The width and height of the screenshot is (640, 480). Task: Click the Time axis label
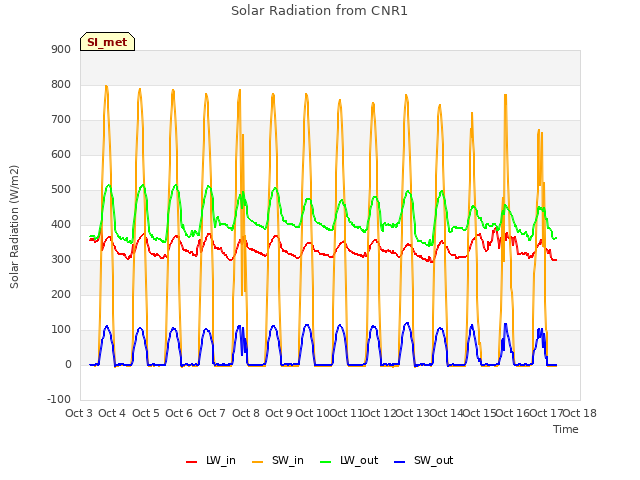click(566, 429)
